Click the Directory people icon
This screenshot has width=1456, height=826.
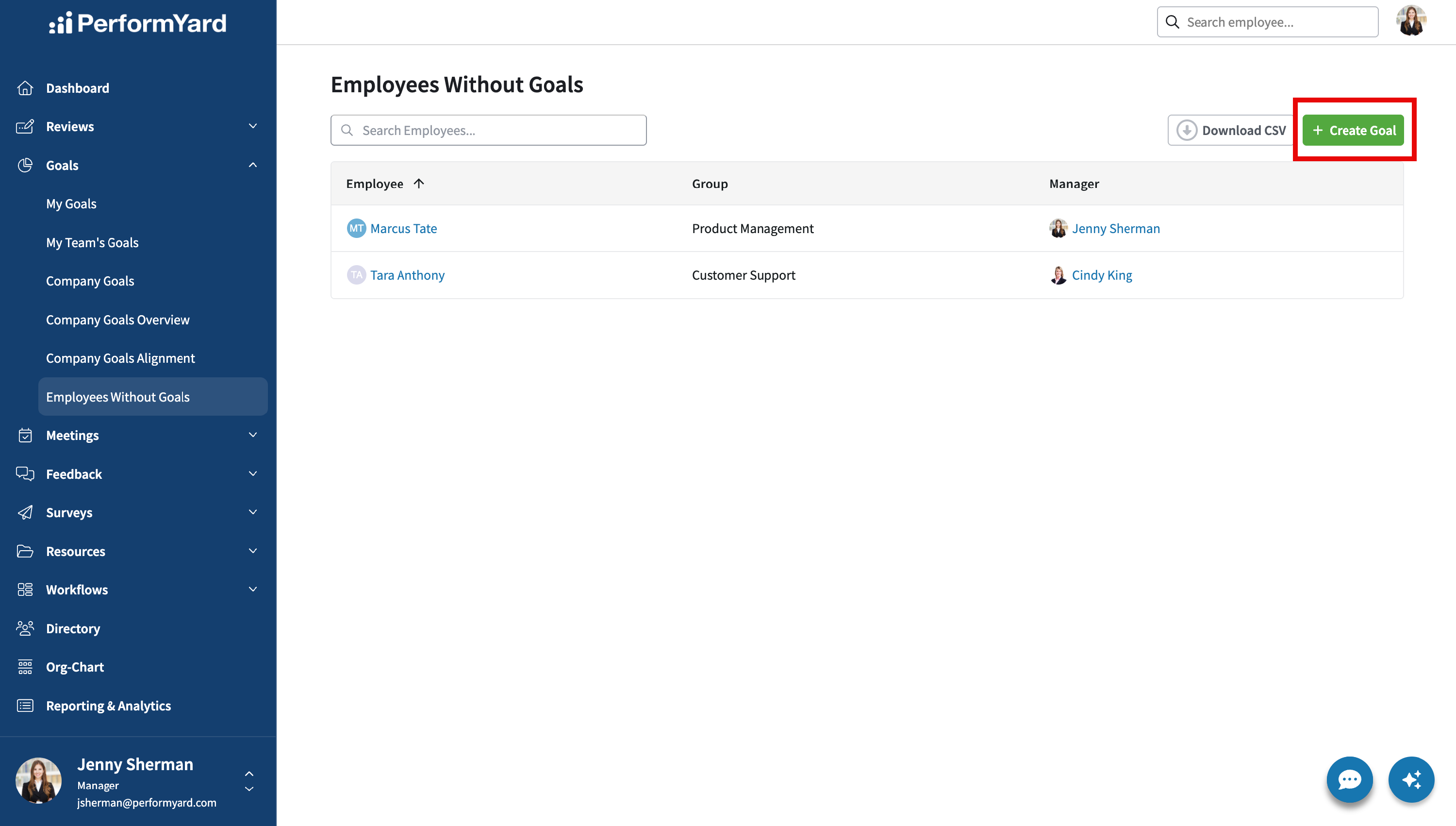pyautogui.click(x=25, y=628)
